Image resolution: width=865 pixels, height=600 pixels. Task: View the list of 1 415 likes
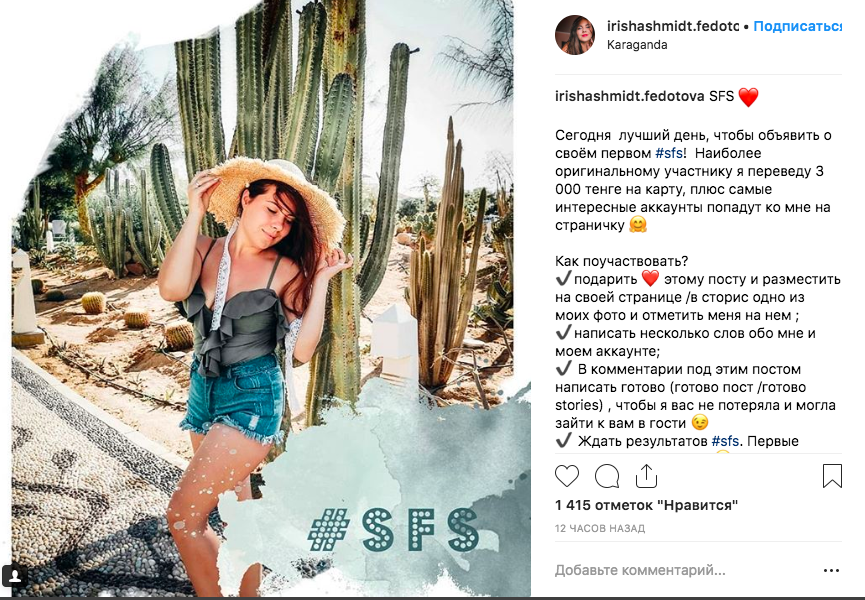[646, 505]
